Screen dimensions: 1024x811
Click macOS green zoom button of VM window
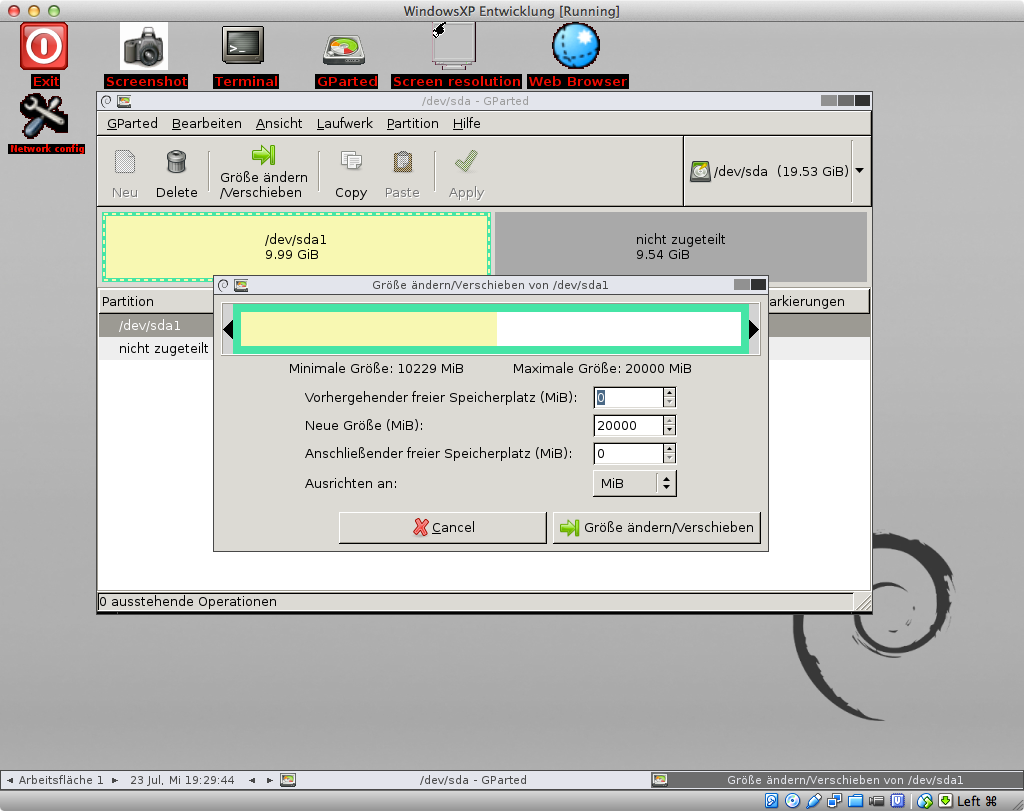54,11
